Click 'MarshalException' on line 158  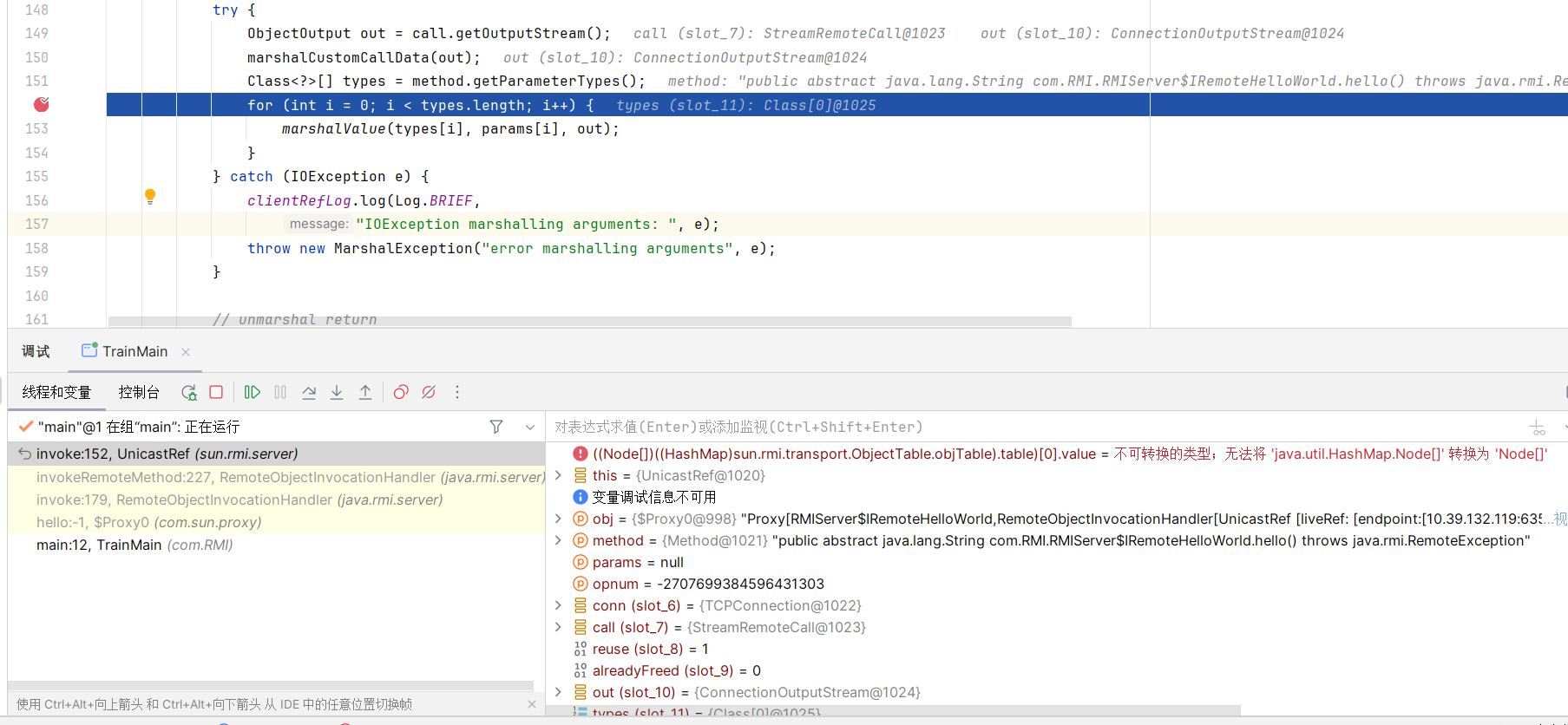[403, 248]
